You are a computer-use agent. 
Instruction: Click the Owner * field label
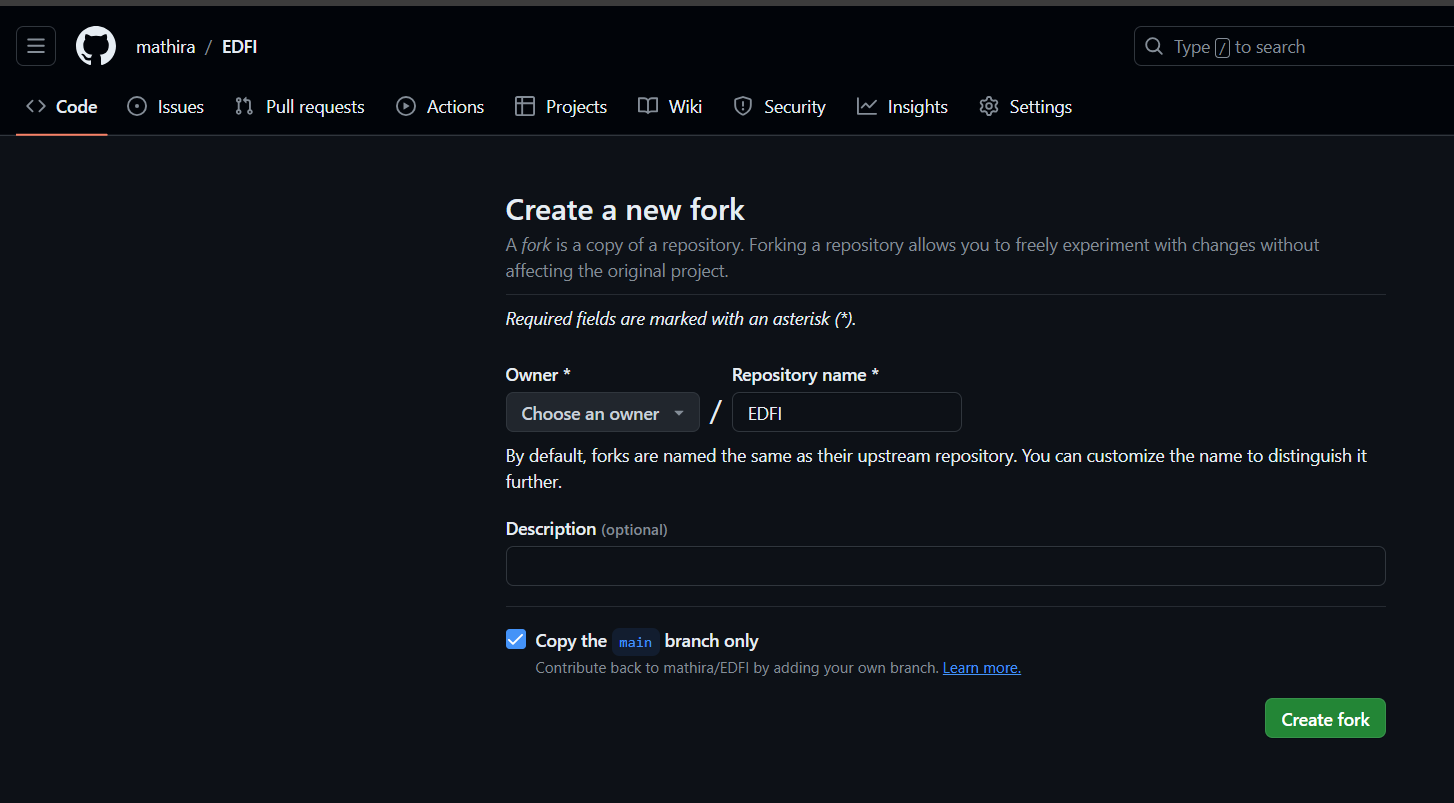pos(538,375)
